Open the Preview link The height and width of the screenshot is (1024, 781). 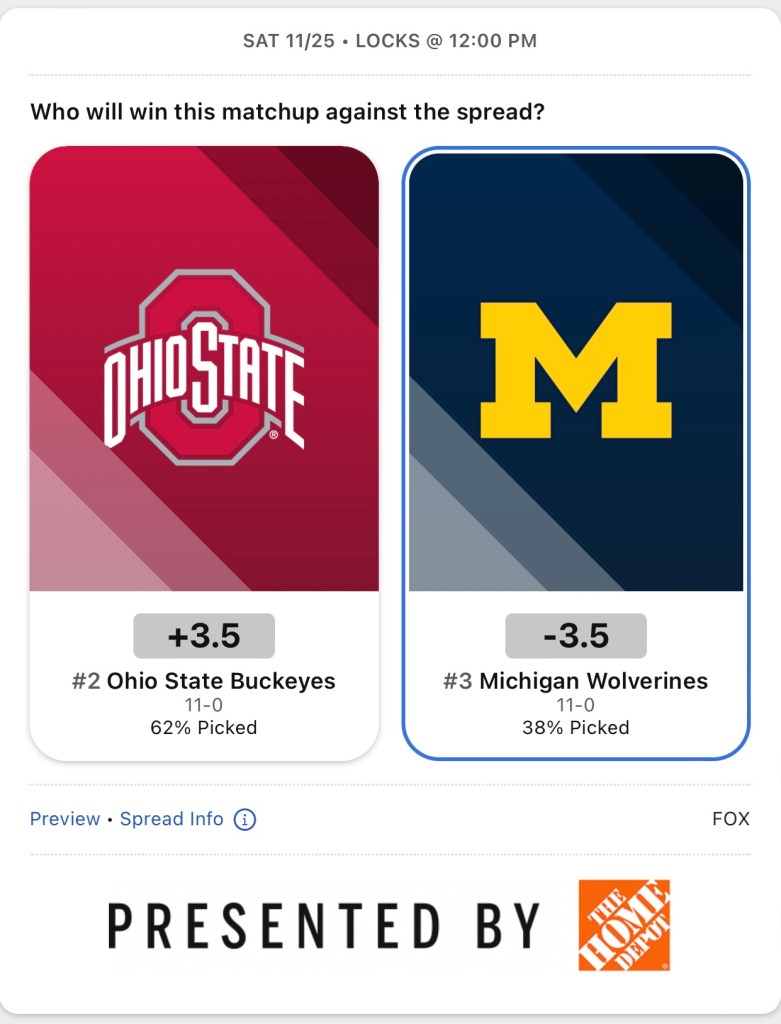tap(65, 819)
